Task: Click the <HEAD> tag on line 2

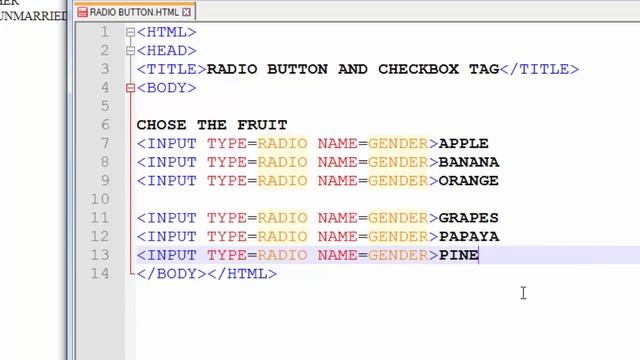Action: pos(167,51)
